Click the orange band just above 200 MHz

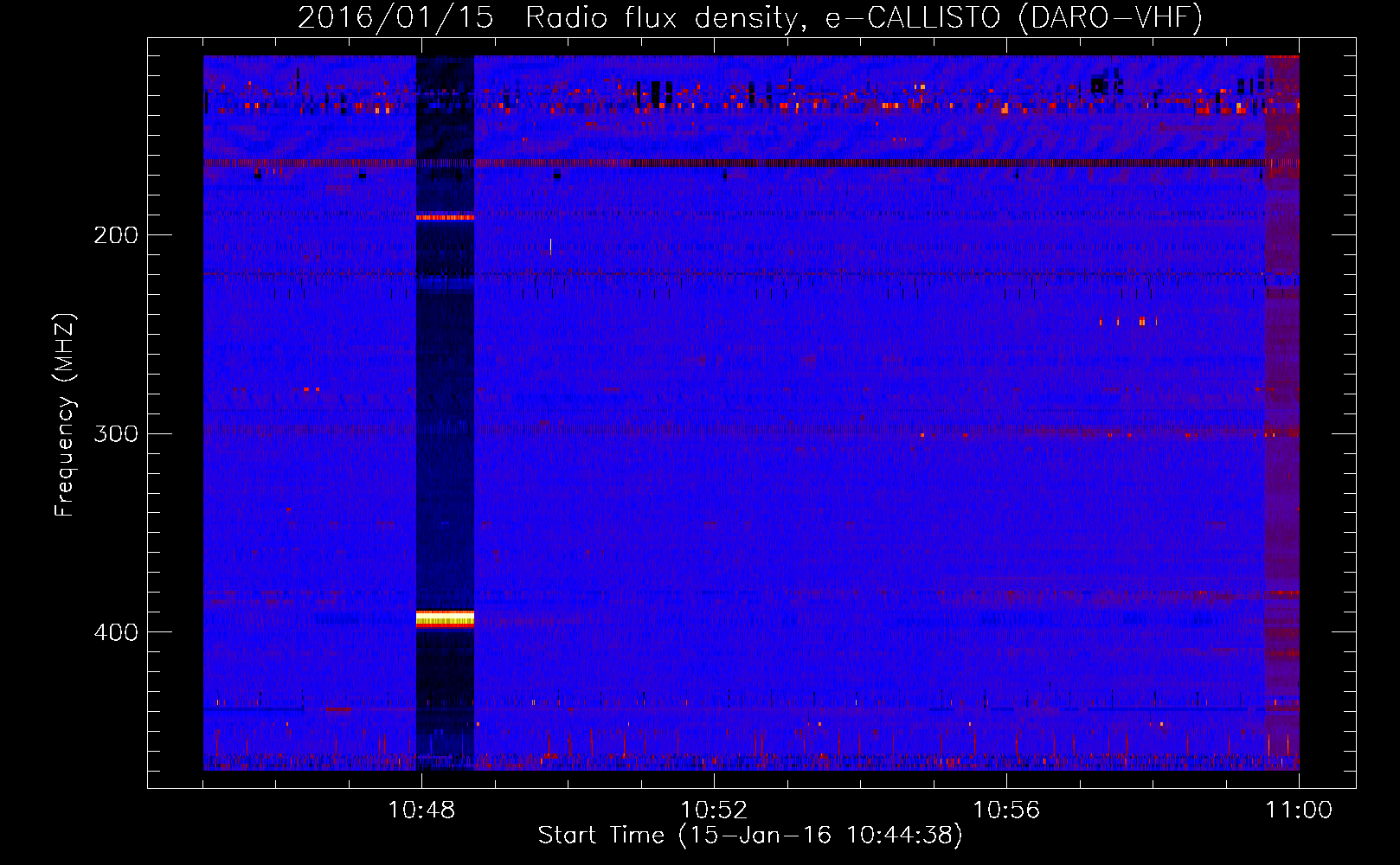tap(445, 217)
